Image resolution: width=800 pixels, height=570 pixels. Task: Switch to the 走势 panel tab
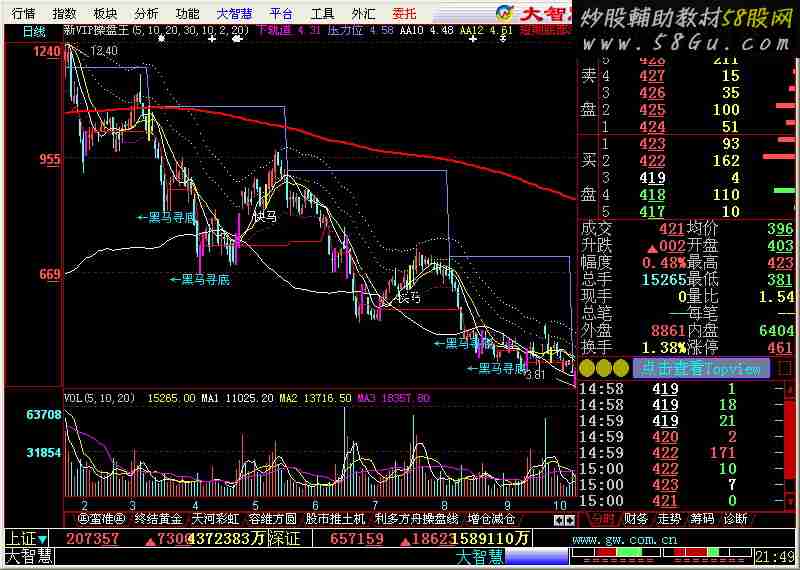point(669,519)
